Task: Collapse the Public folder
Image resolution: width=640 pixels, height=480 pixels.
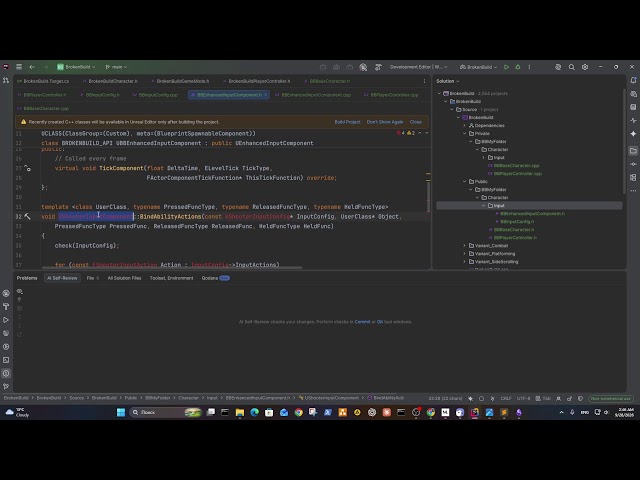Action: click(464, 182)
